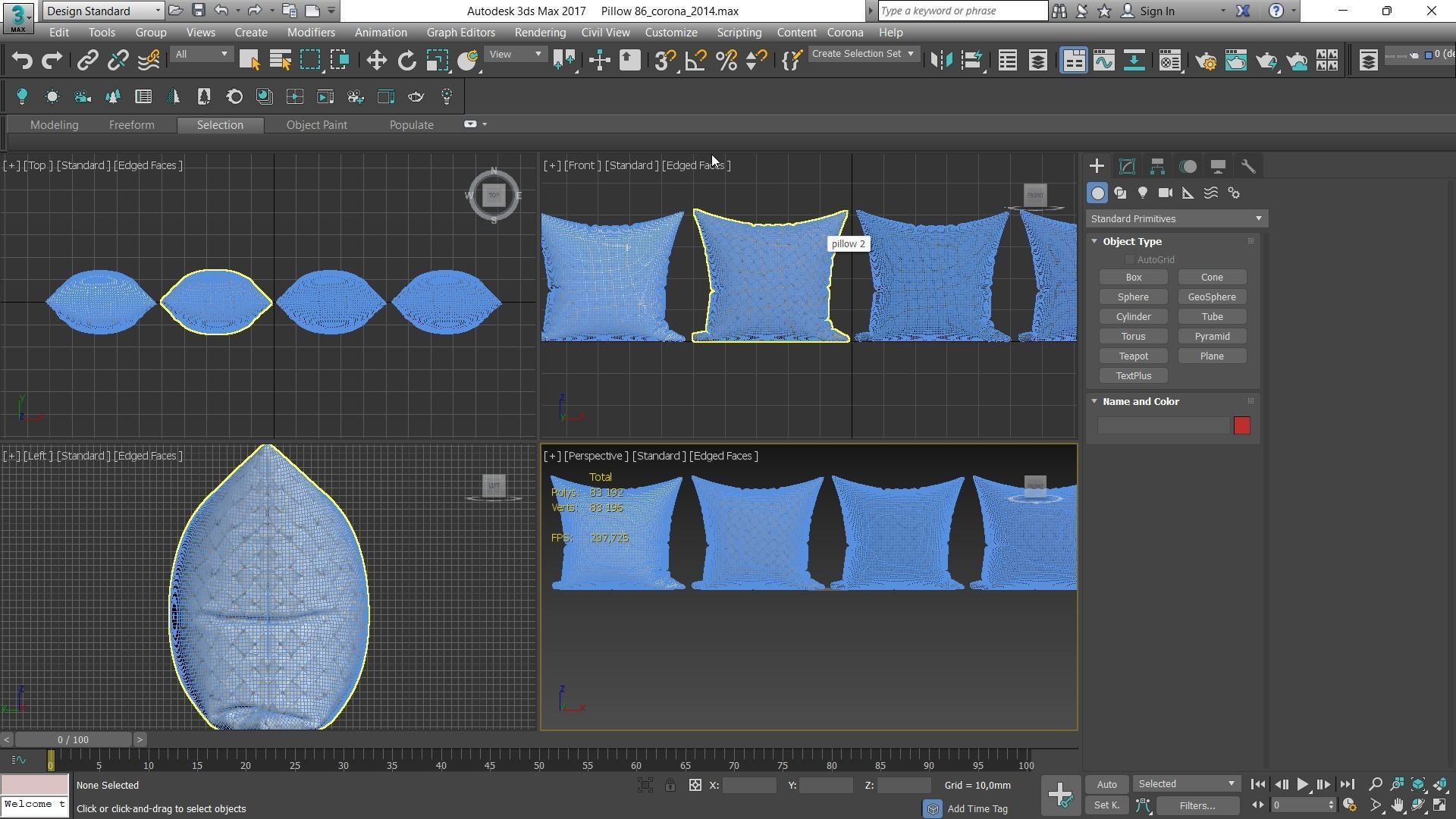Open the Display command panel tab
This screenshot has height=819, width=1456.
(1218, 166)
